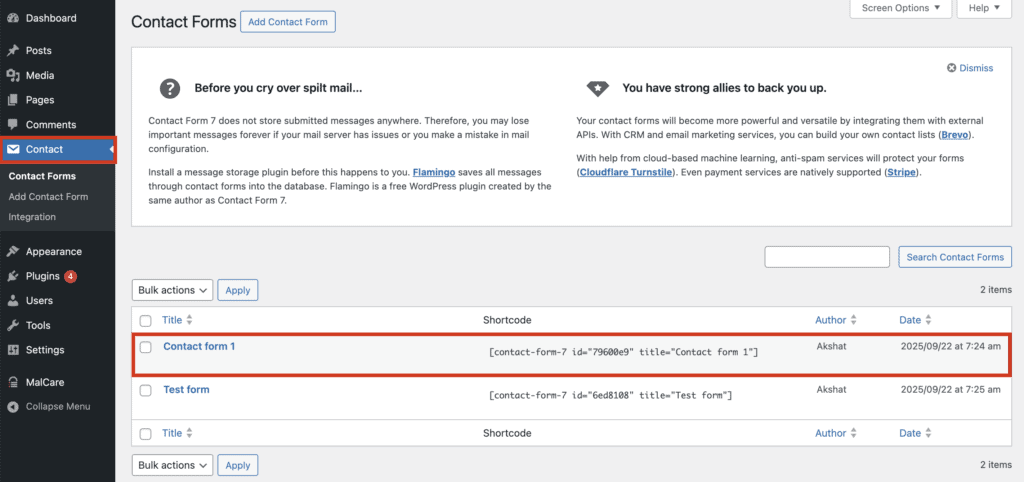Click the Plugins update count badge

[71, 276]
